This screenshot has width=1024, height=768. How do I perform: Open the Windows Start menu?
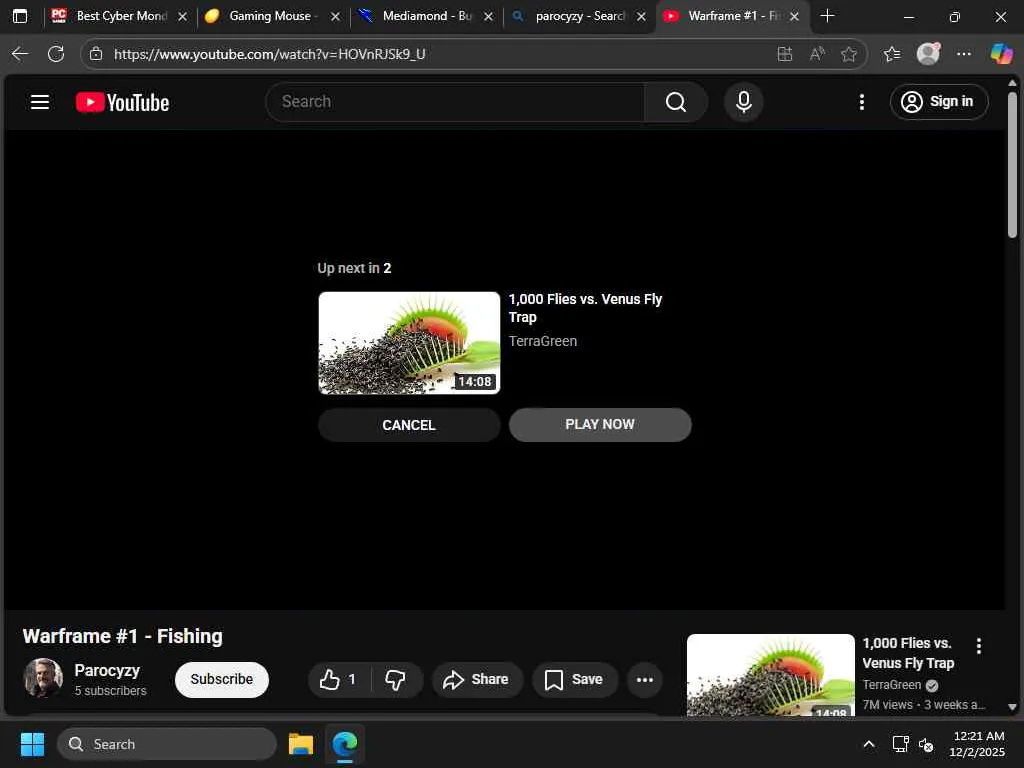[x=32, y=744]
